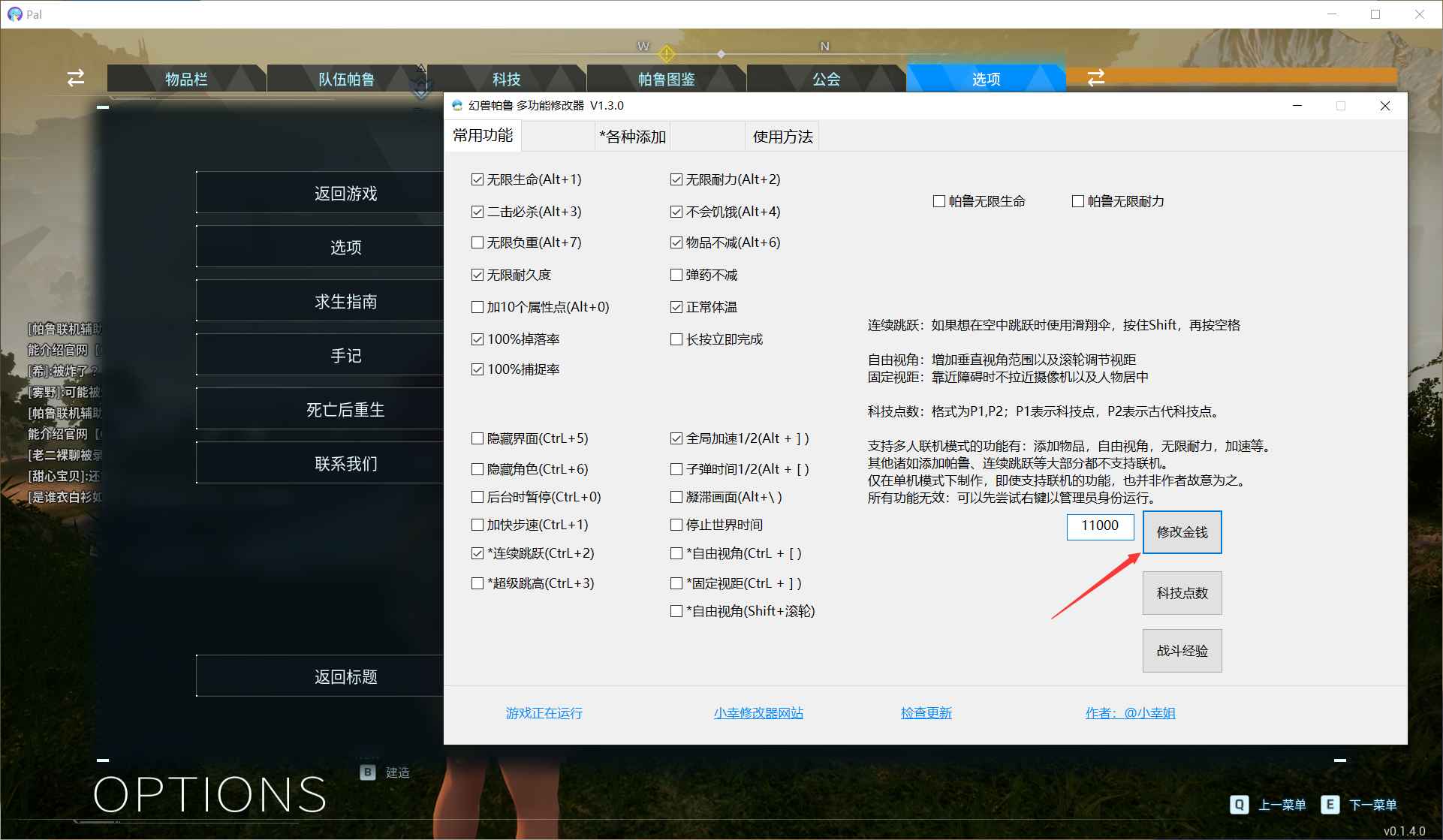This screenshot has height=840, width=1443.
Task: Click the E 下一菜单 key icon
Action: [1331, 805]
